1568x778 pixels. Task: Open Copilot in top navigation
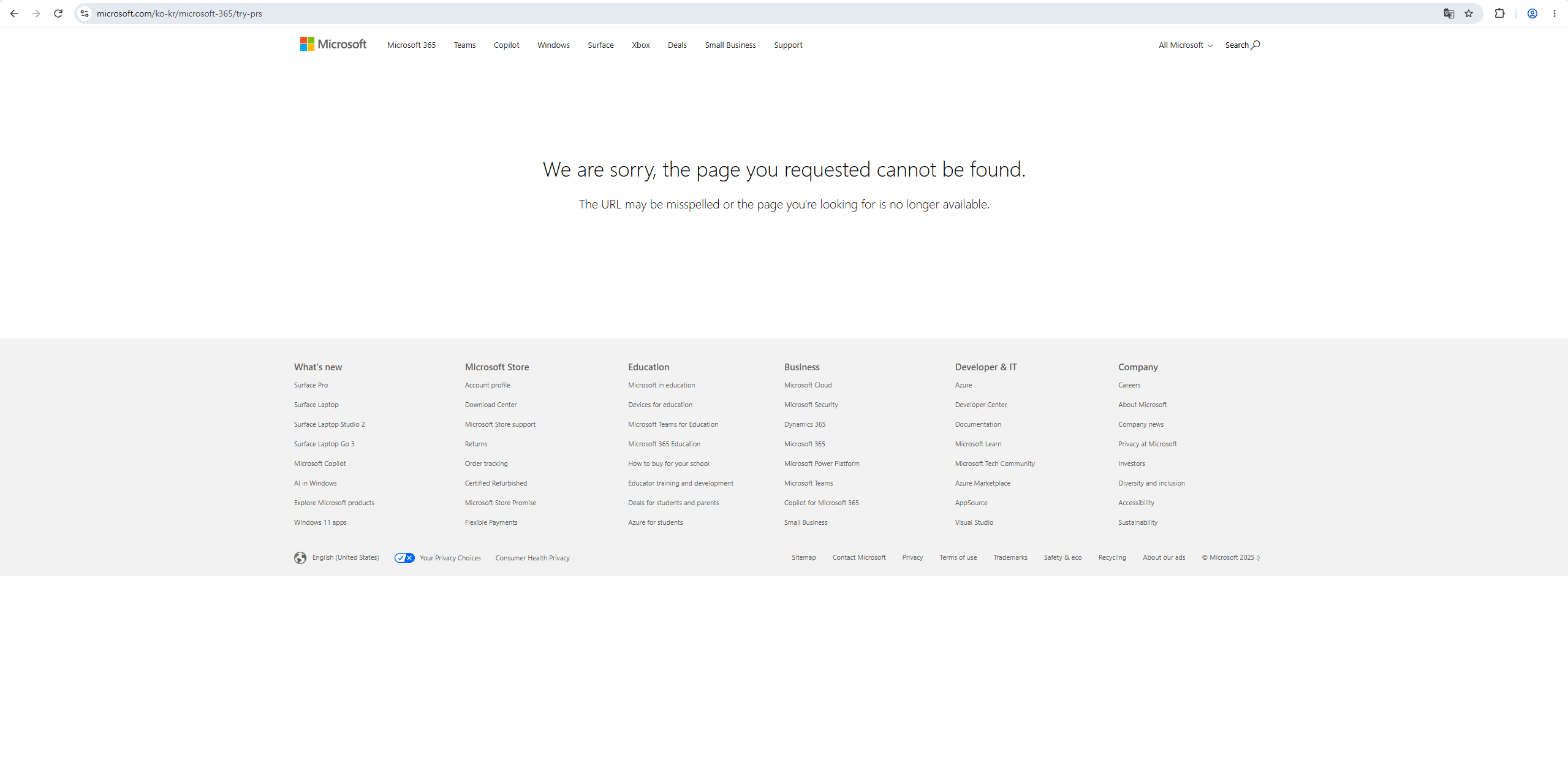click(x=506, y=45)
